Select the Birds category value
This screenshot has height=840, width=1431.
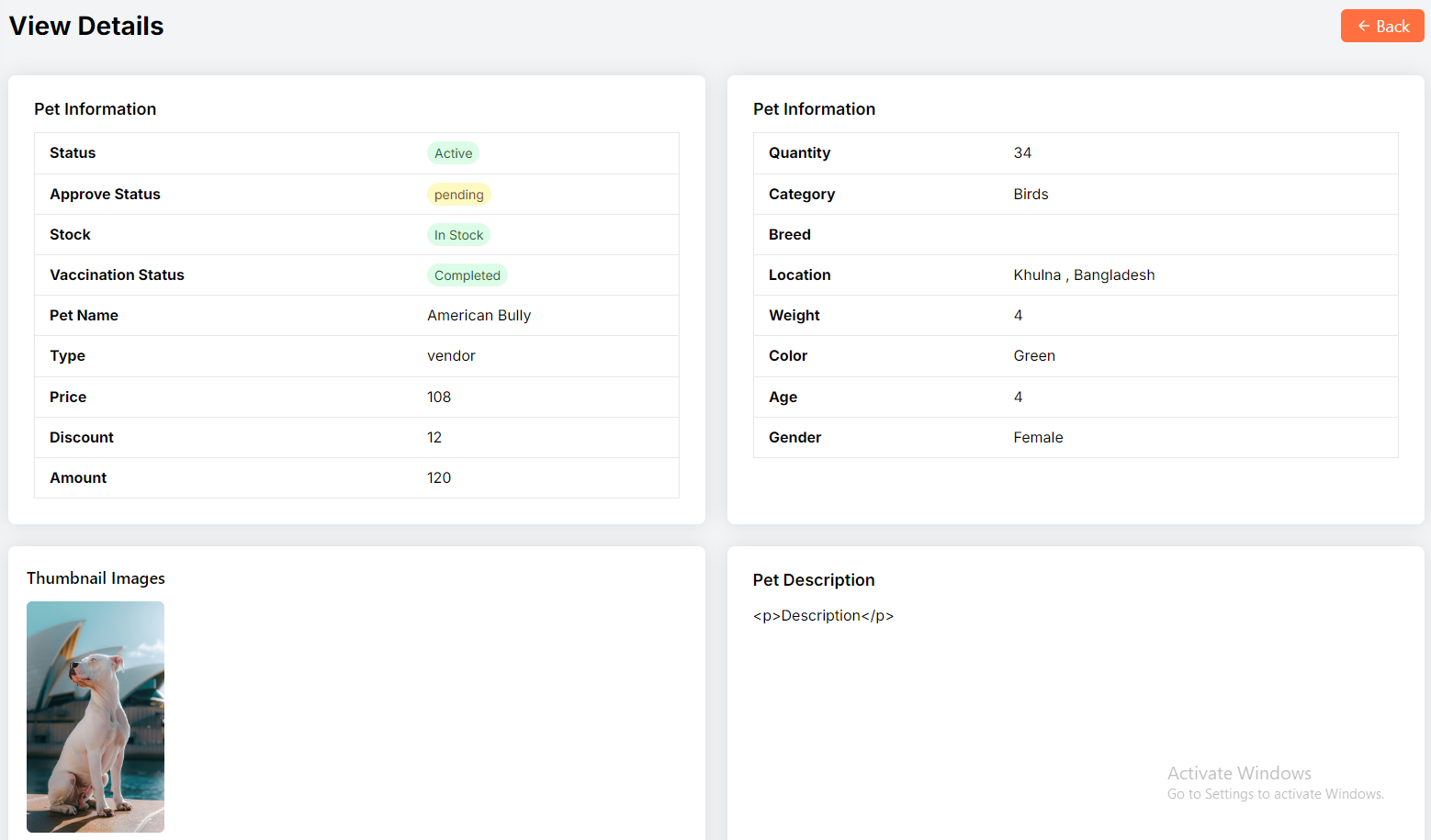1031,195
